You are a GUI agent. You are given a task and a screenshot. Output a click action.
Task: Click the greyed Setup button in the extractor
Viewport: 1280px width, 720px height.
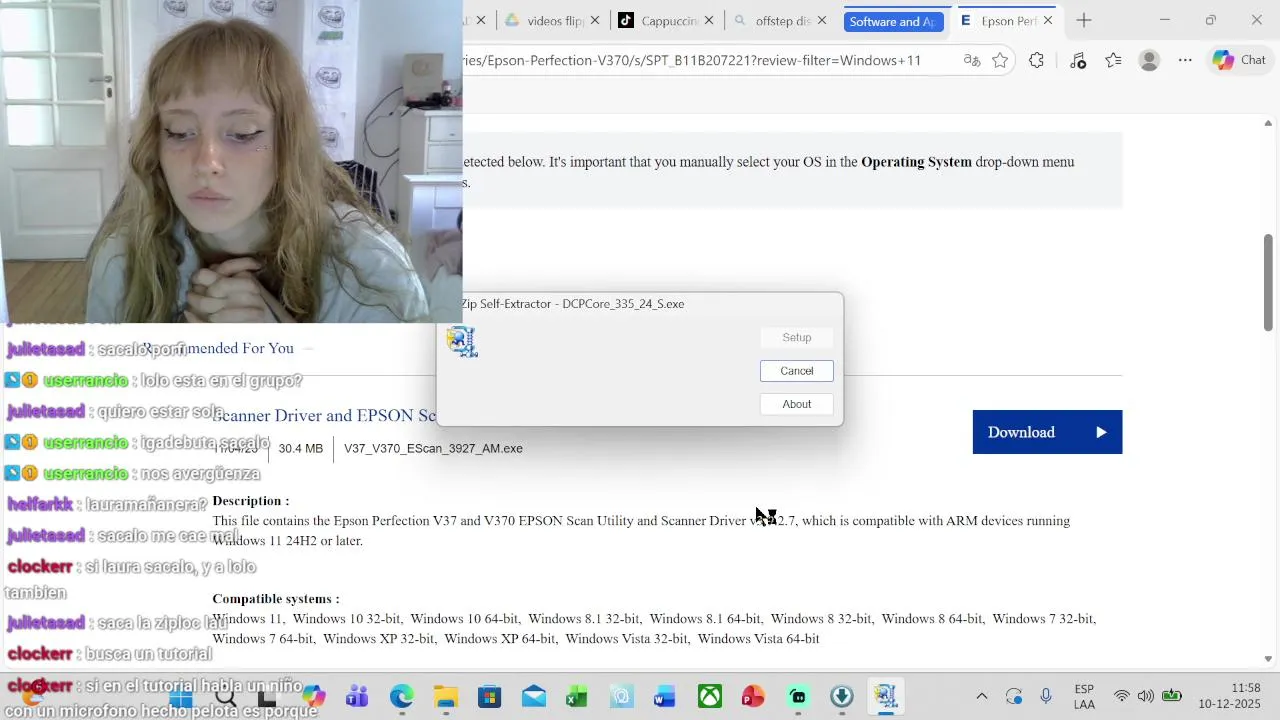click(x=797, y=338)
